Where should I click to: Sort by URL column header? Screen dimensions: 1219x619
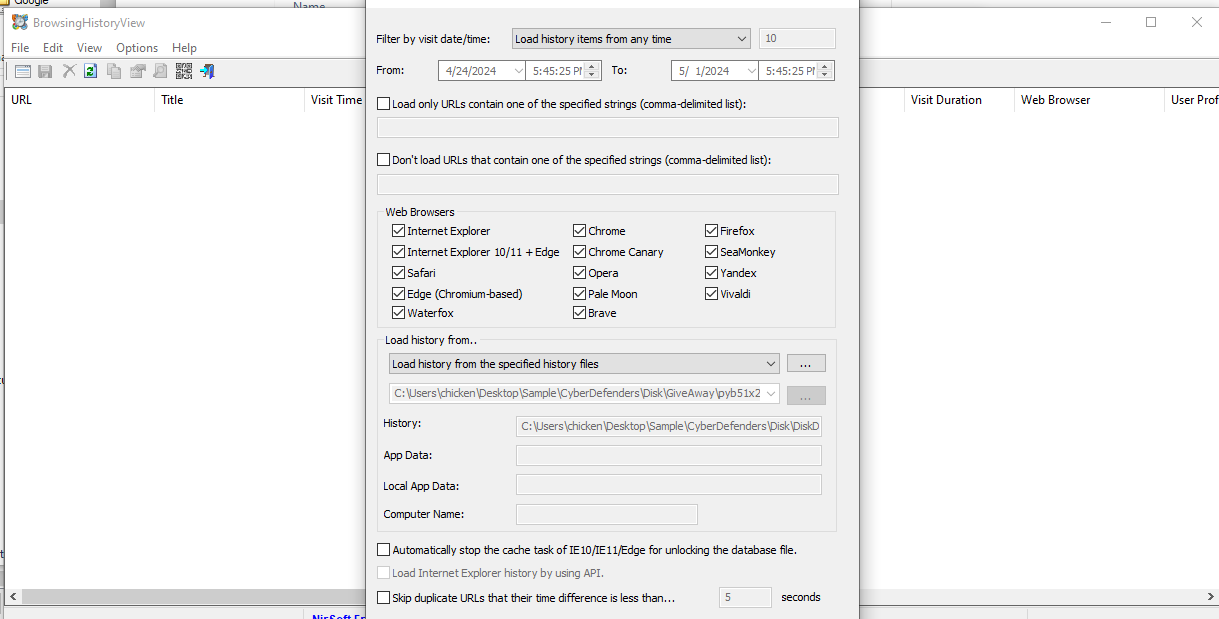[x=79, y=100]
